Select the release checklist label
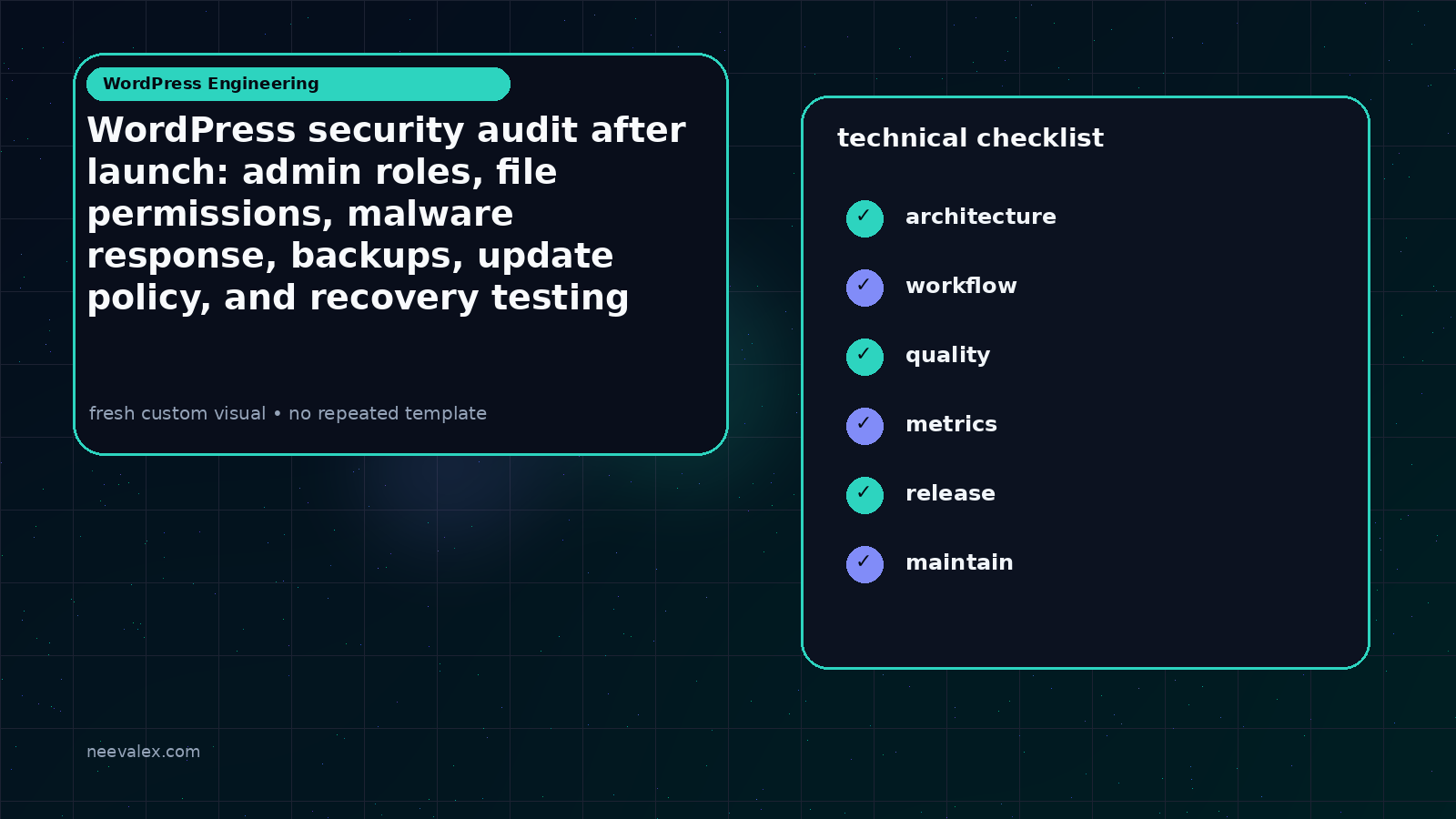The image size is (1456, 819). tap(950, 493)
